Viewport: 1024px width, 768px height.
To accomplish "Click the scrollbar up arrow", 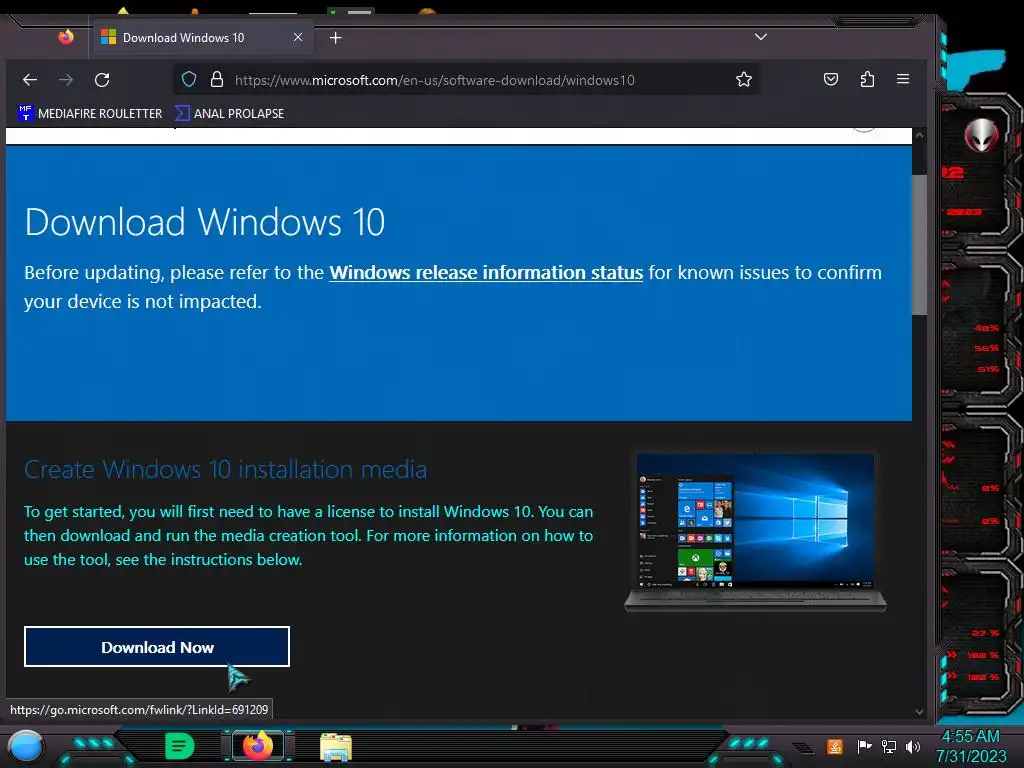I will click(919, 136).
